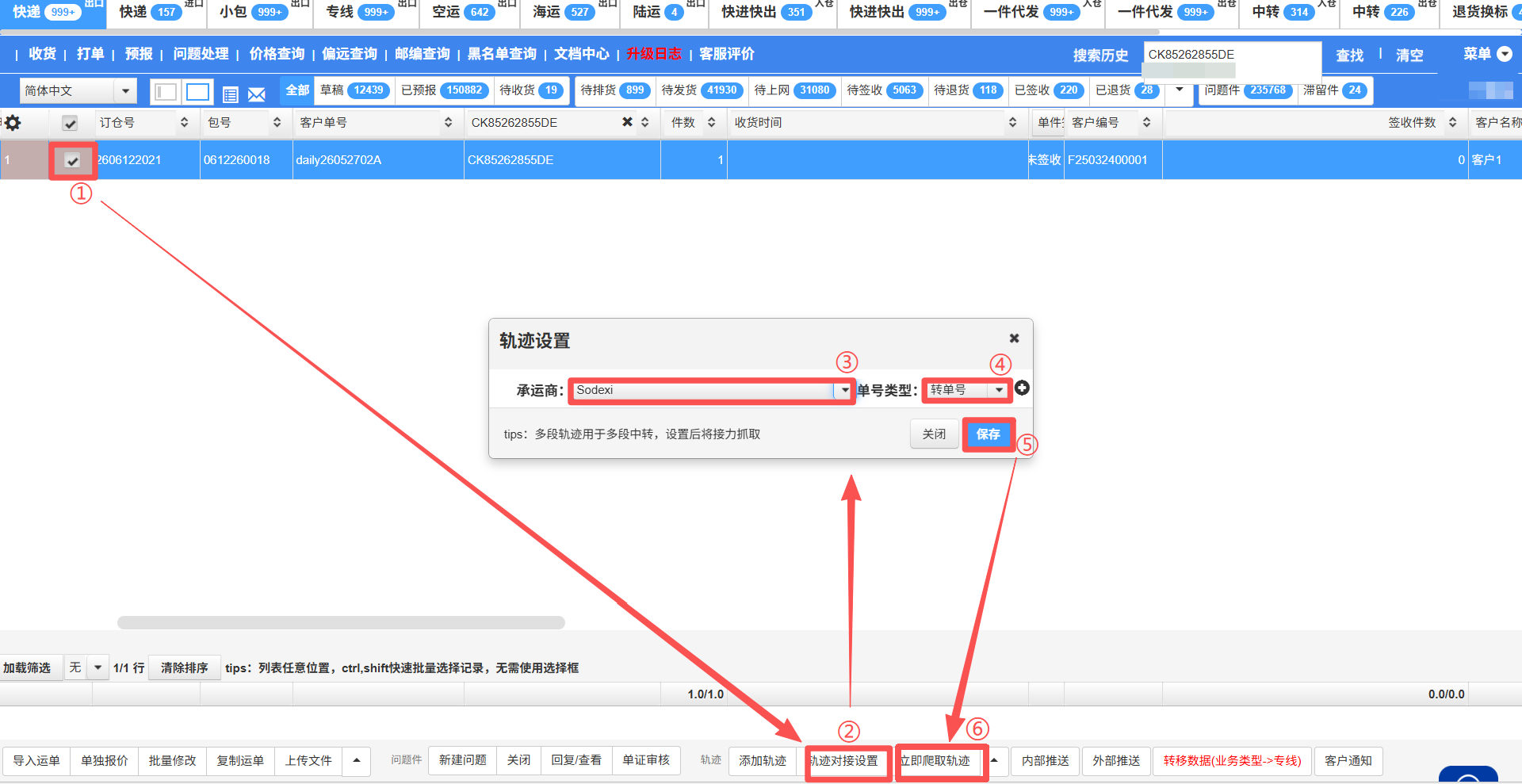Open the 菜单 circular arrow icon
The image size is (1522, 784).
point(1504,54)
